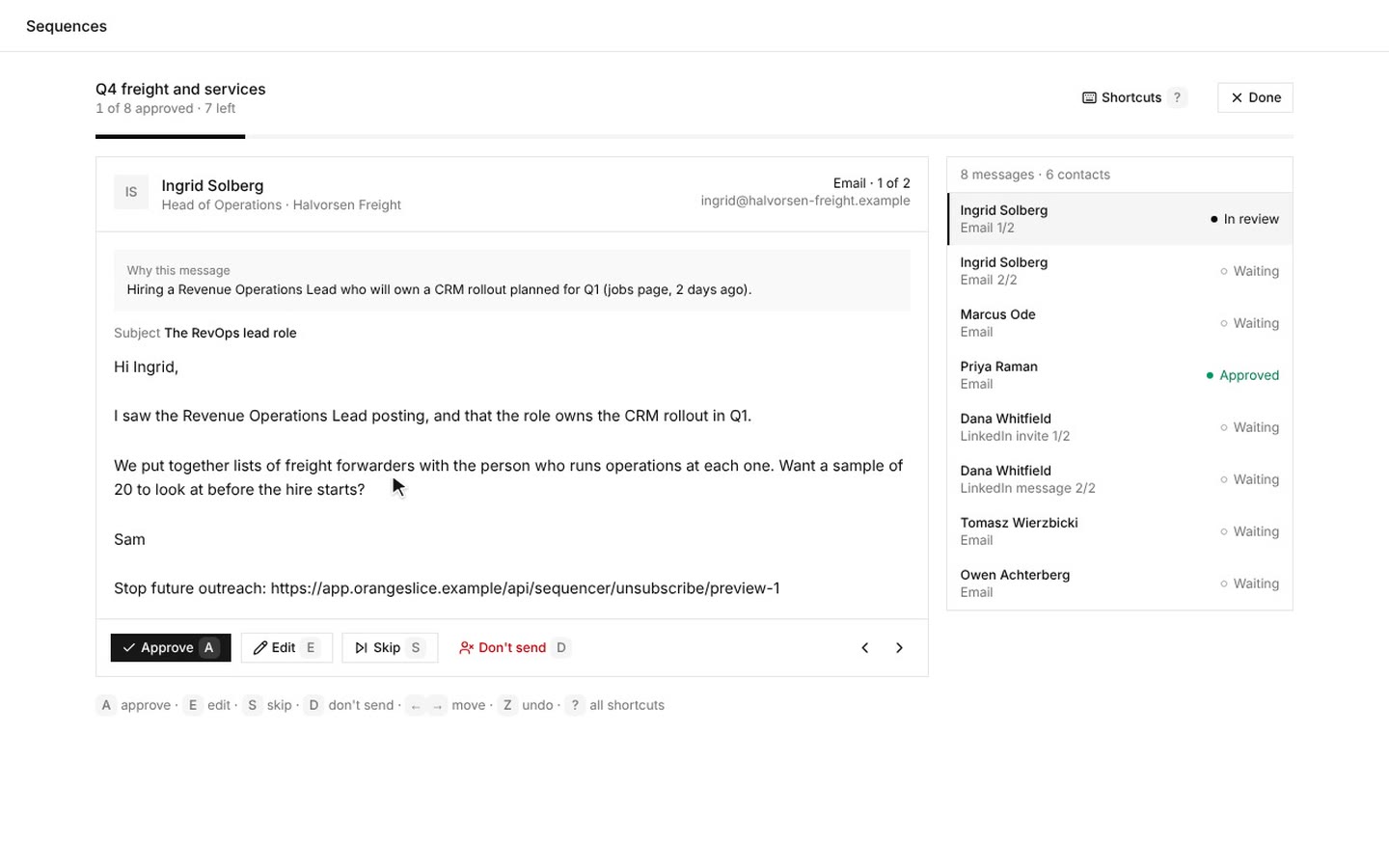Go to next message arrow

(x=899, y=648)
